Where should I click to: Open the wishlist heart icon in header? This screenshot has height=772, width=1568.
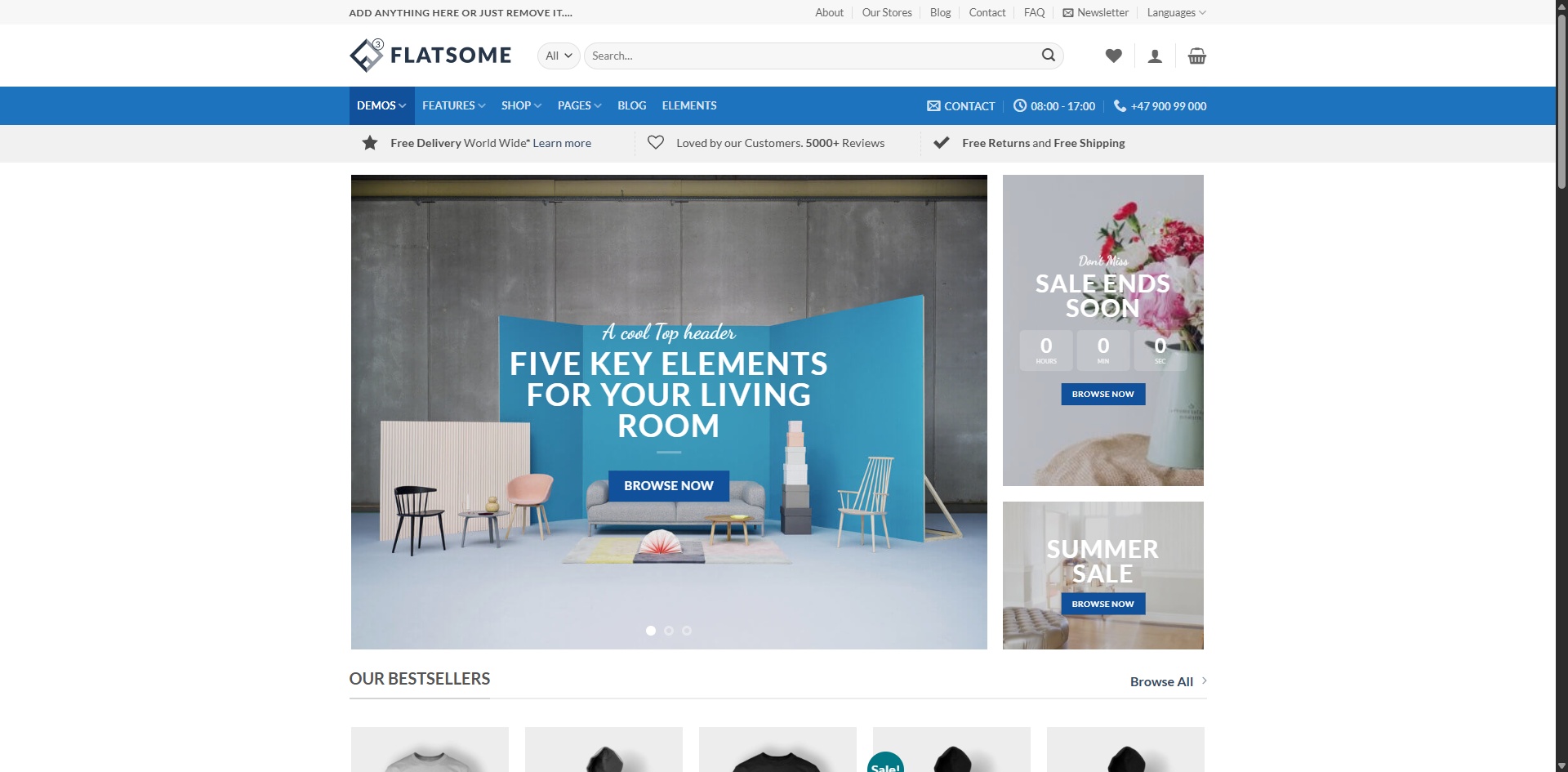(1113, 56)
